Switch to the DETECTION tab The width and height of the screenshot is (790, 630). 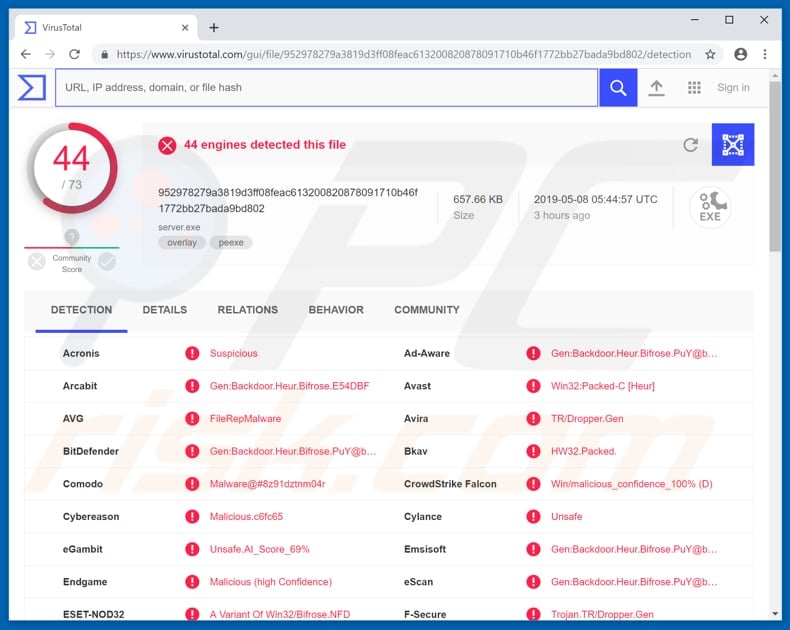tap(82, 310)
